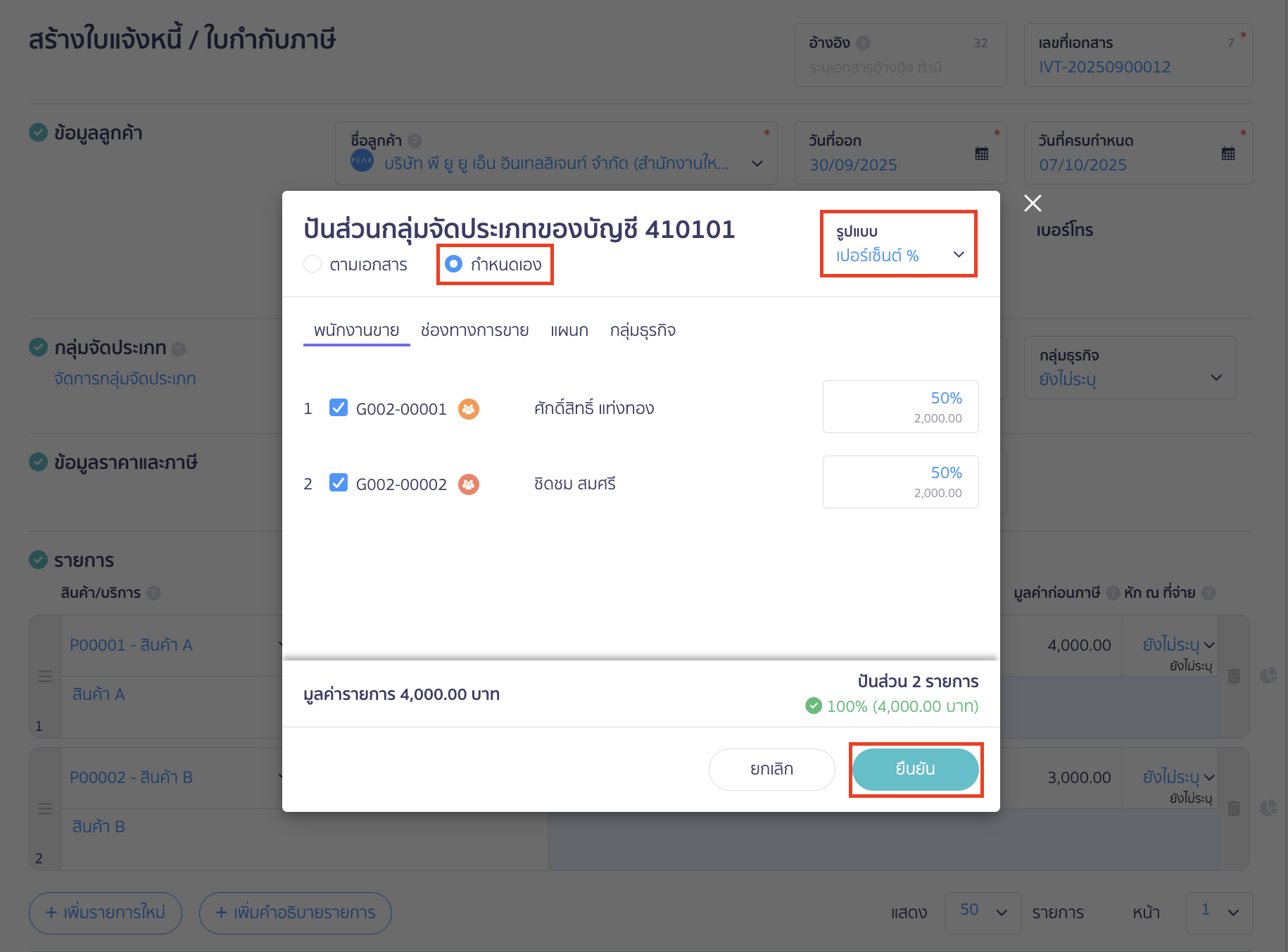Click the help icon next to ชื่อลูกค้า
This screenshot has height=952, width=1288.
[415, 140]
